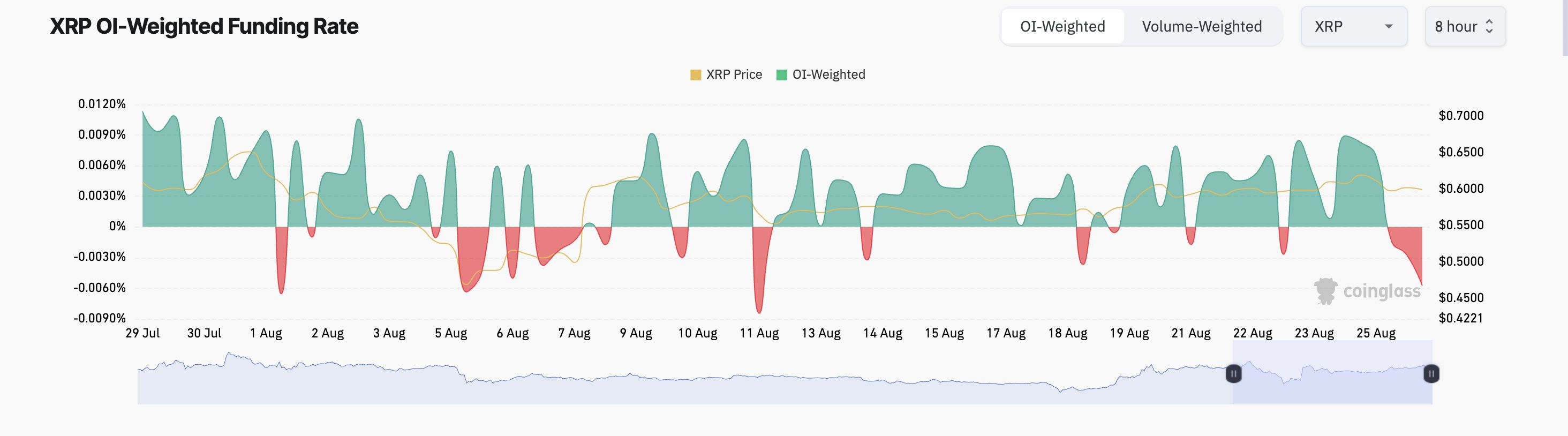The height and width of the screenshot is (436, 1568).
Task: Toggle the green OI-Weighted legend swatch
Action: point(781,75)
